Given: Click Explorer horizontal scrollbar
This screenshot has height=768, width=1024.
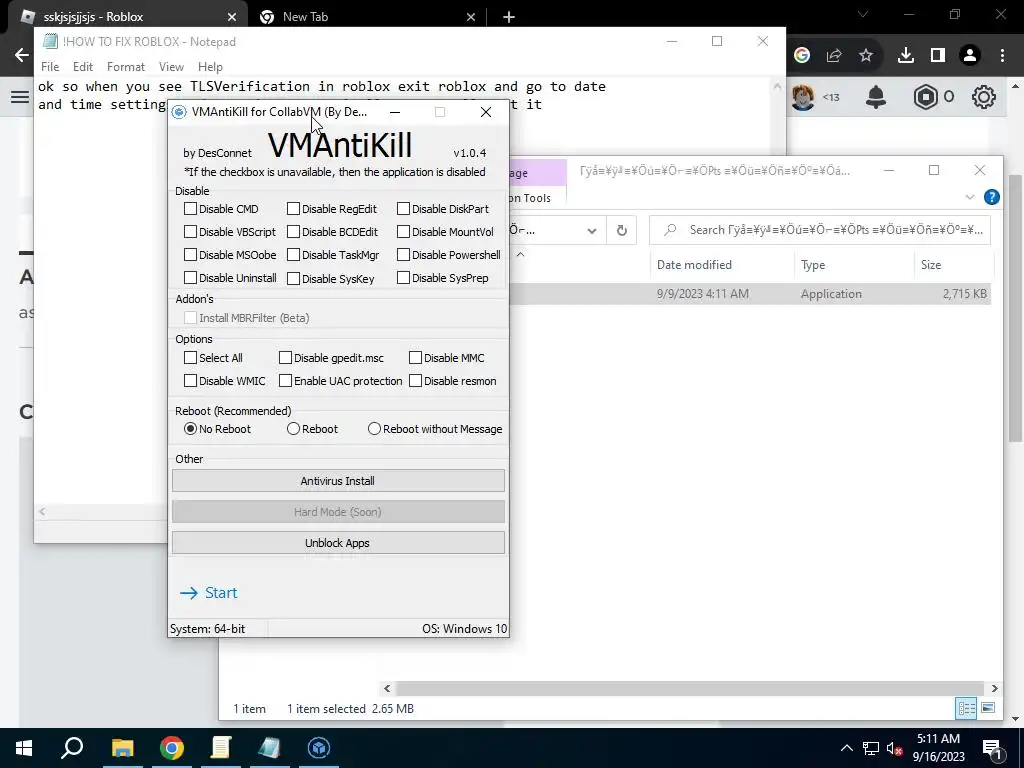Looking at the screenshot, I should [690, 688].
